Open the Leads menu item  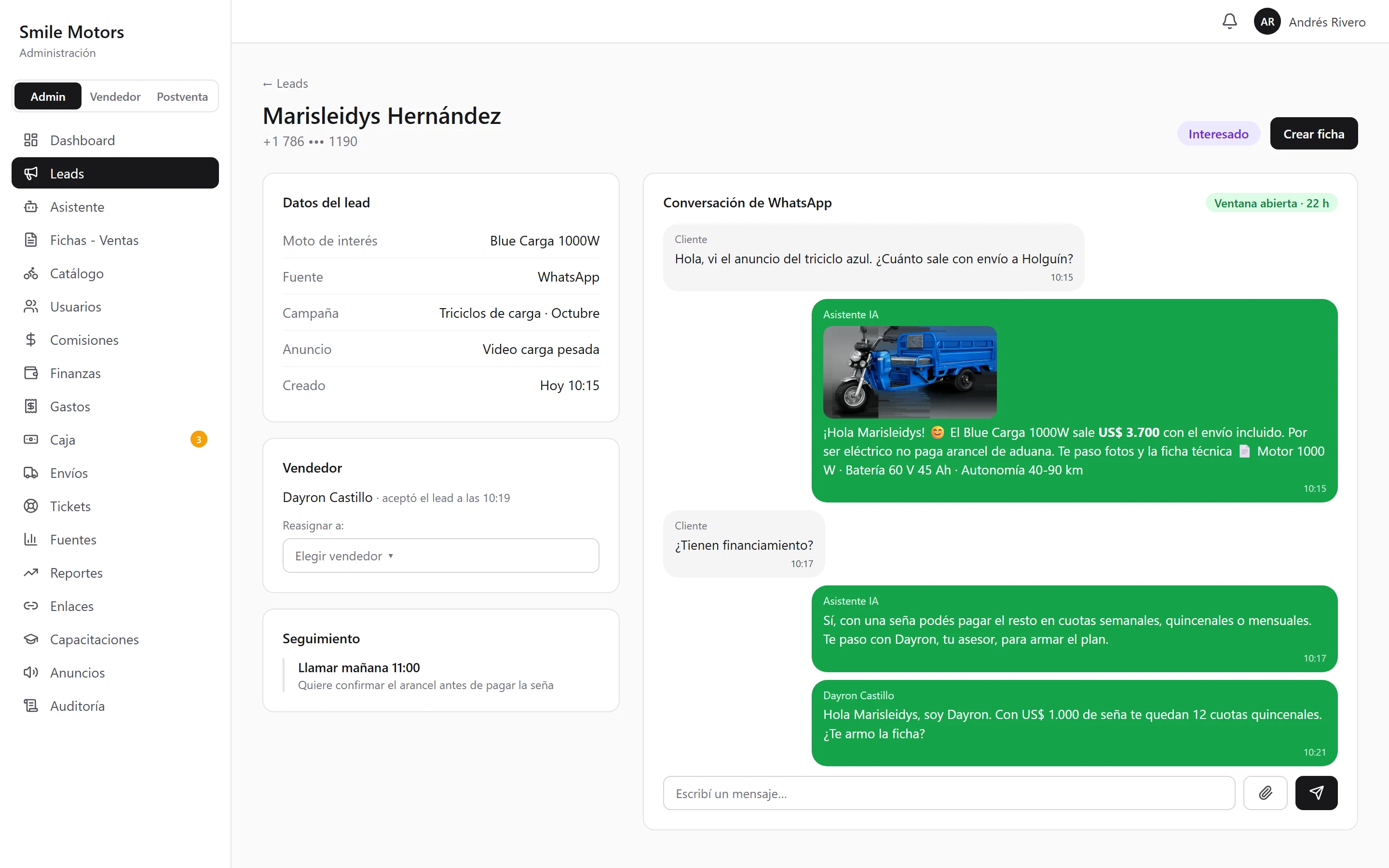[115, 174]
